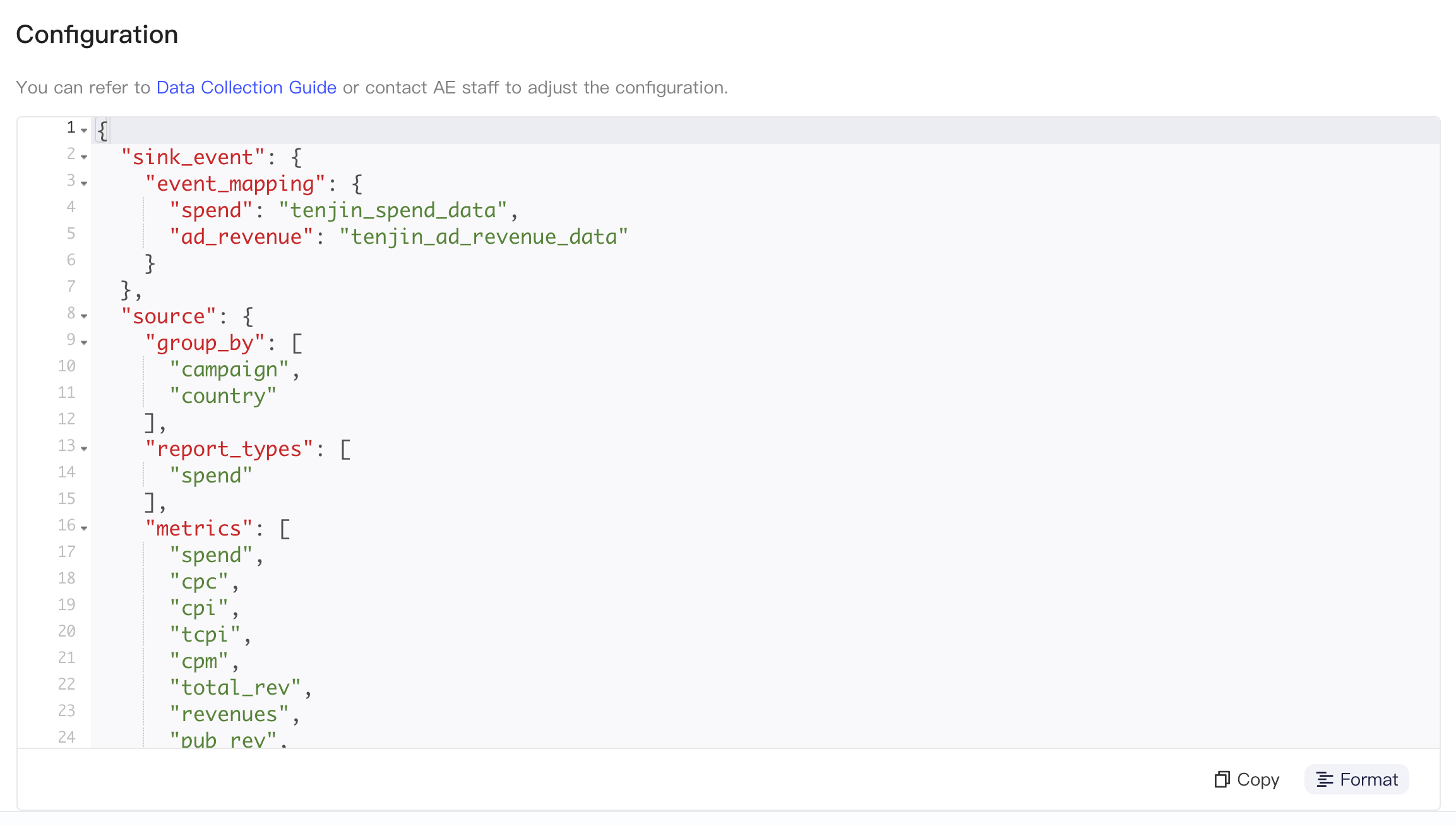Click the "cpi" string on line 19
Image resolution: width=1456 pixels, height=826 pixels.
200,608
